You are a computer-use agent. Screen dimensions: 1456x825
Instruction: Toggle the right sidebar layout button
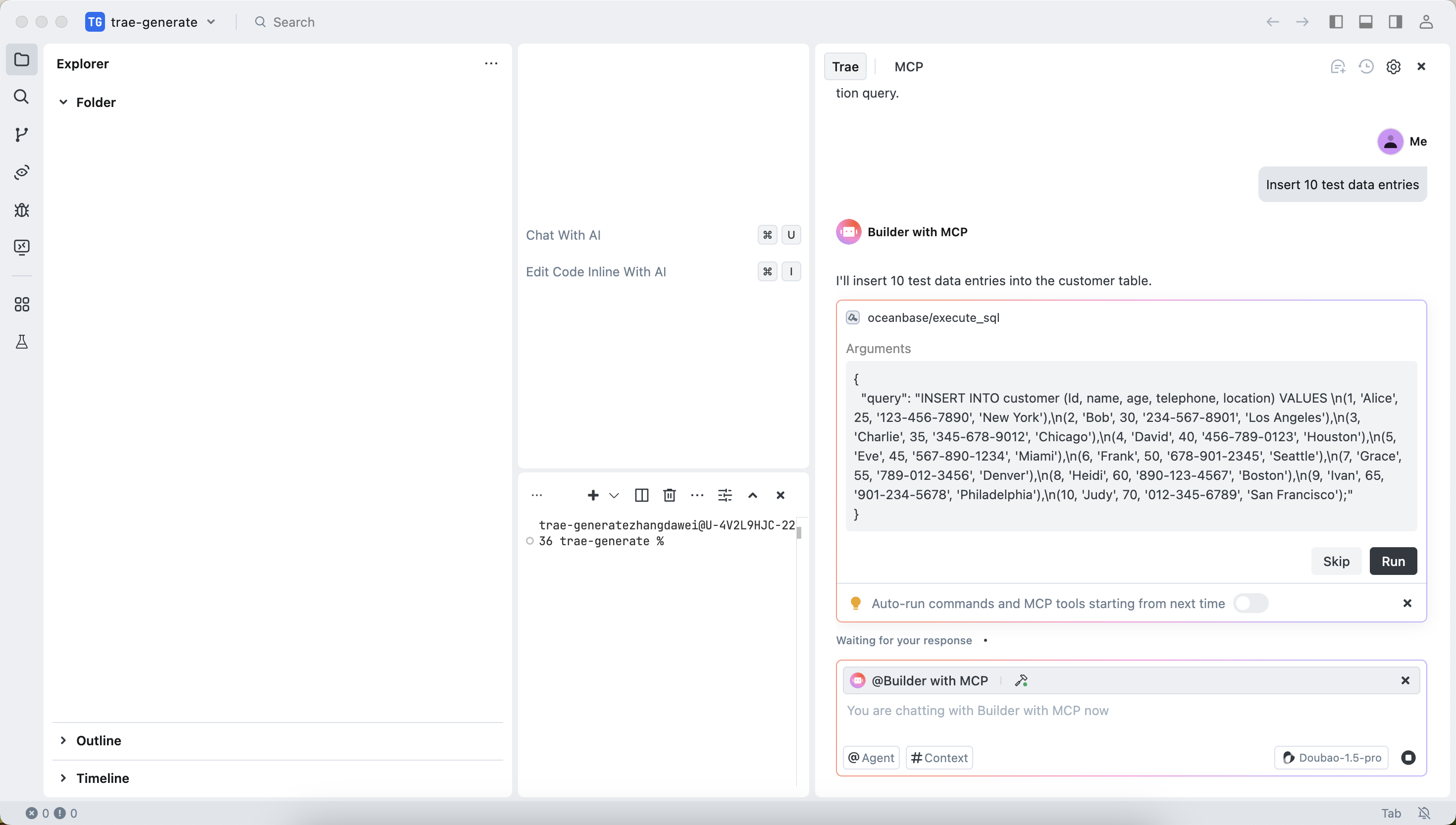1395,22
